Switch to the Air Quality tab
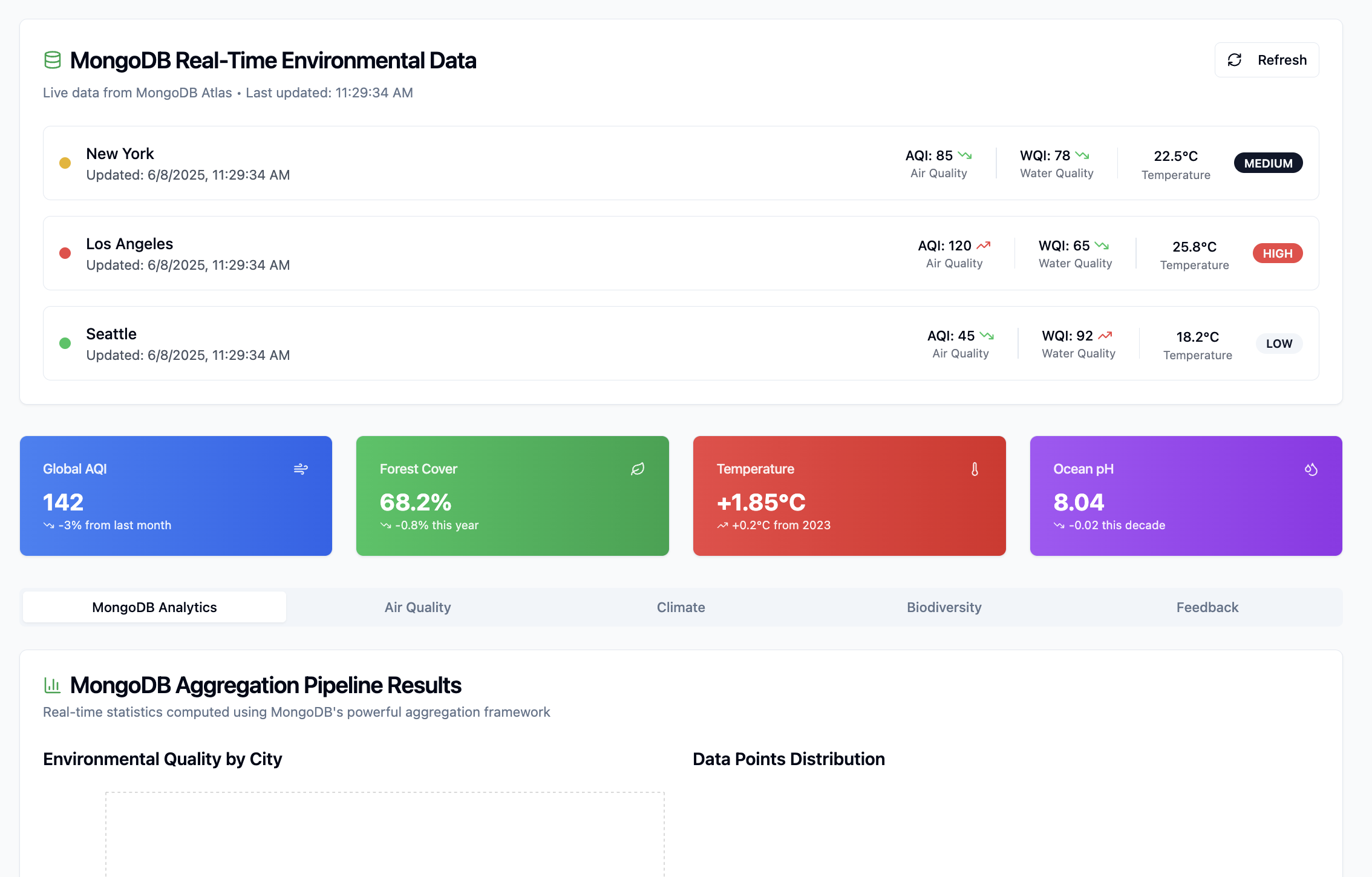 click(417, 607)
